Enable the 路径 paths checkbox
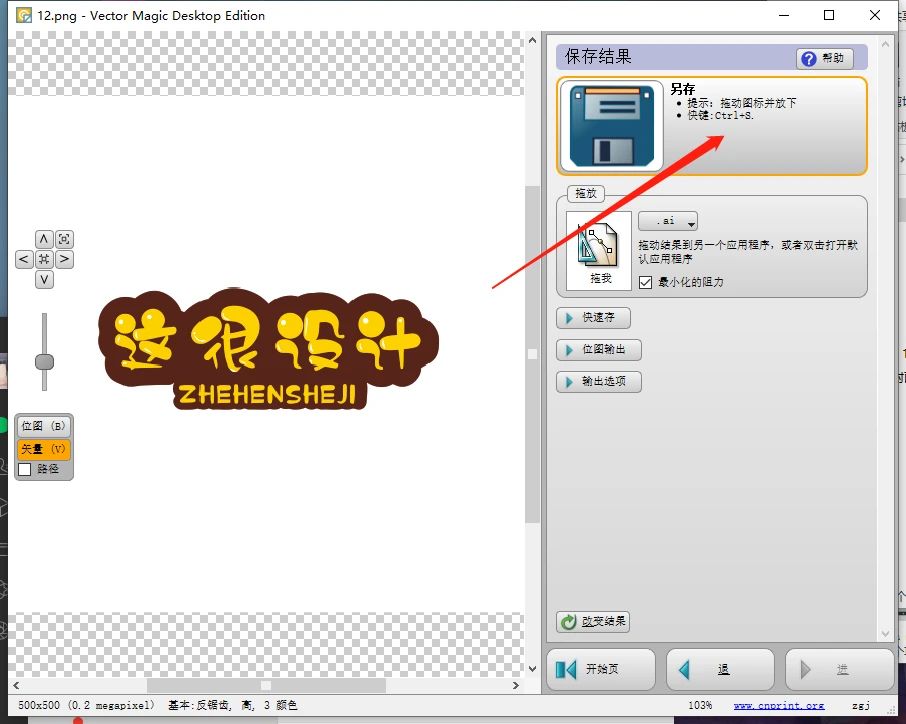This screenshot has width=906, height=724. click(x=25, y=469)
